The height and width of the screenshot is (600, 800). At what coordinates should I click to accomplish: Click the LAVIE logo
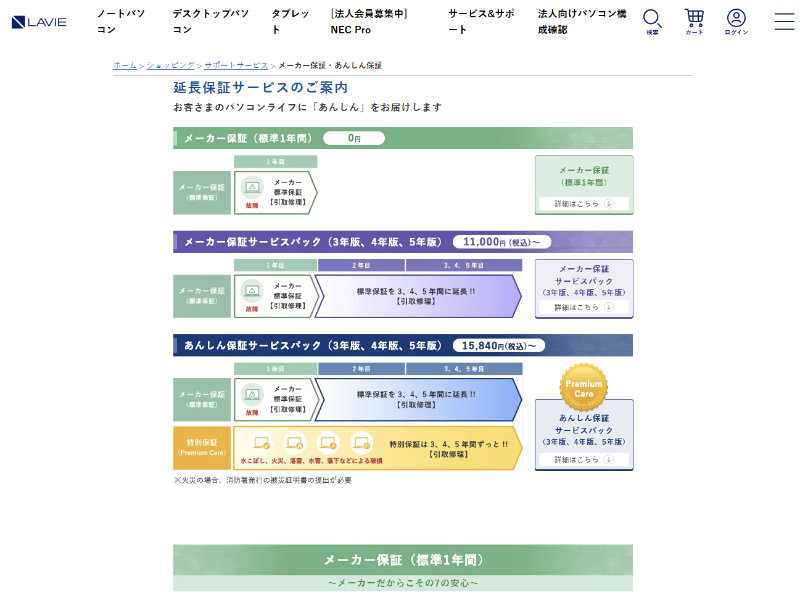pos(39,21)
